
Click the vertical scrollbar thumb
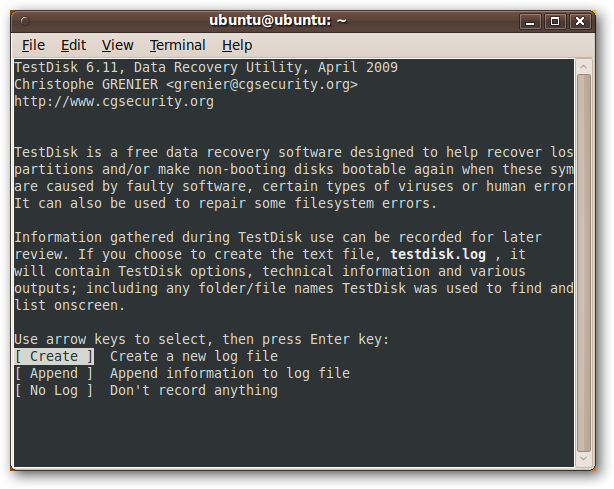pyautogui.click(x=583, y=262)
